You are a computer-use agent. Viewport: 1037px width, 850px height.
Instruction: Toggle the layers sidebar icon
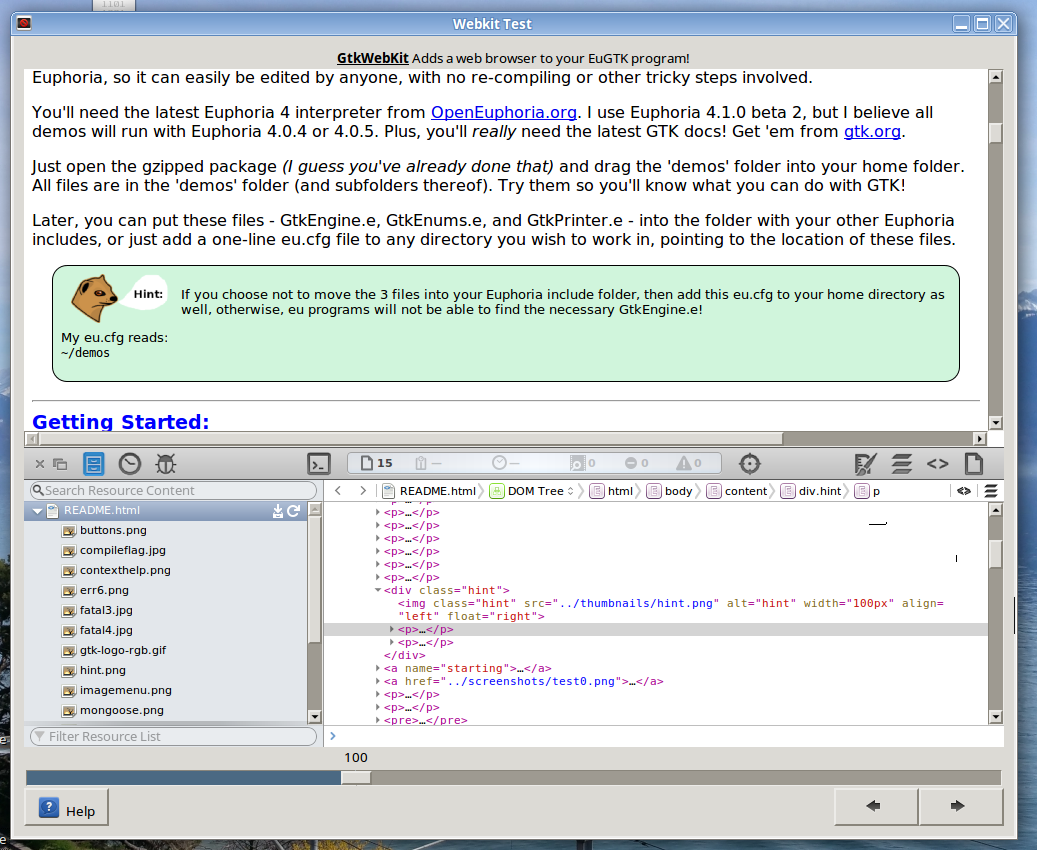(x=901, y=463)
